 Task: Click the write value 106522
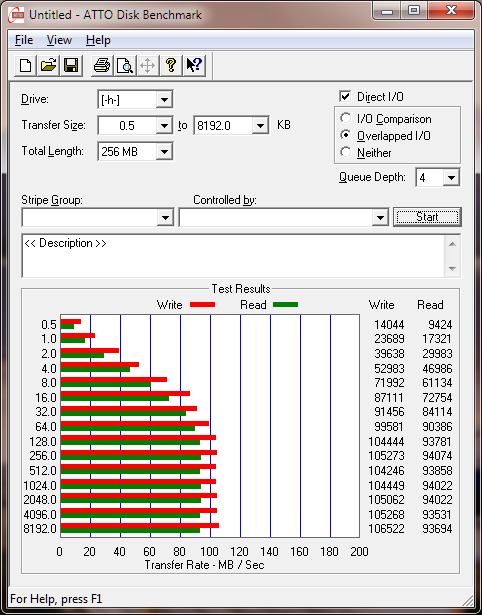tap(386, 529)
